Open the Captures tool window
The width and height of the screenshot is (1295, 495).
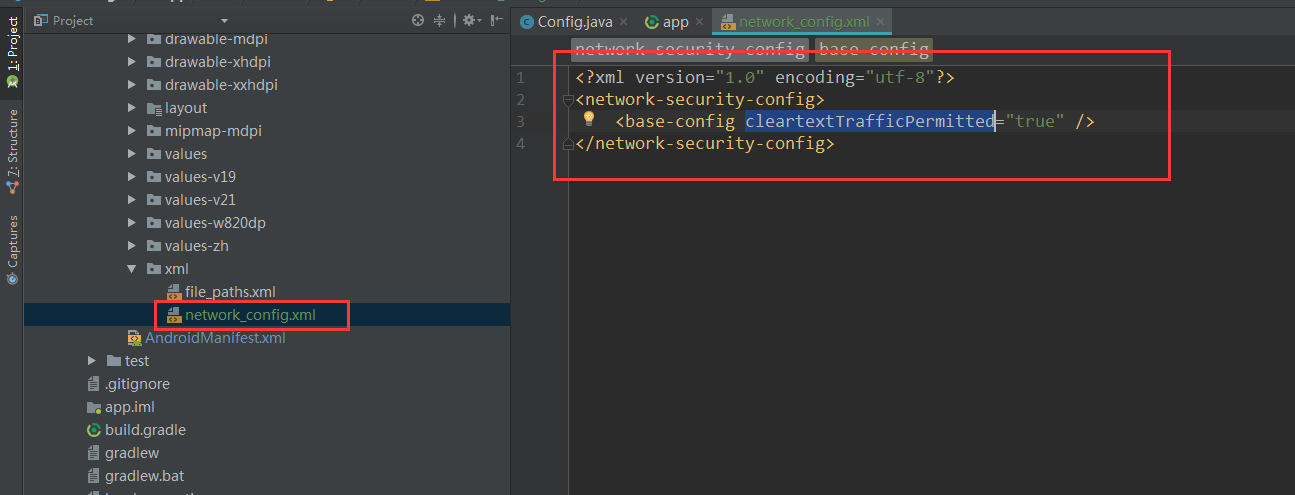(12, 250)
